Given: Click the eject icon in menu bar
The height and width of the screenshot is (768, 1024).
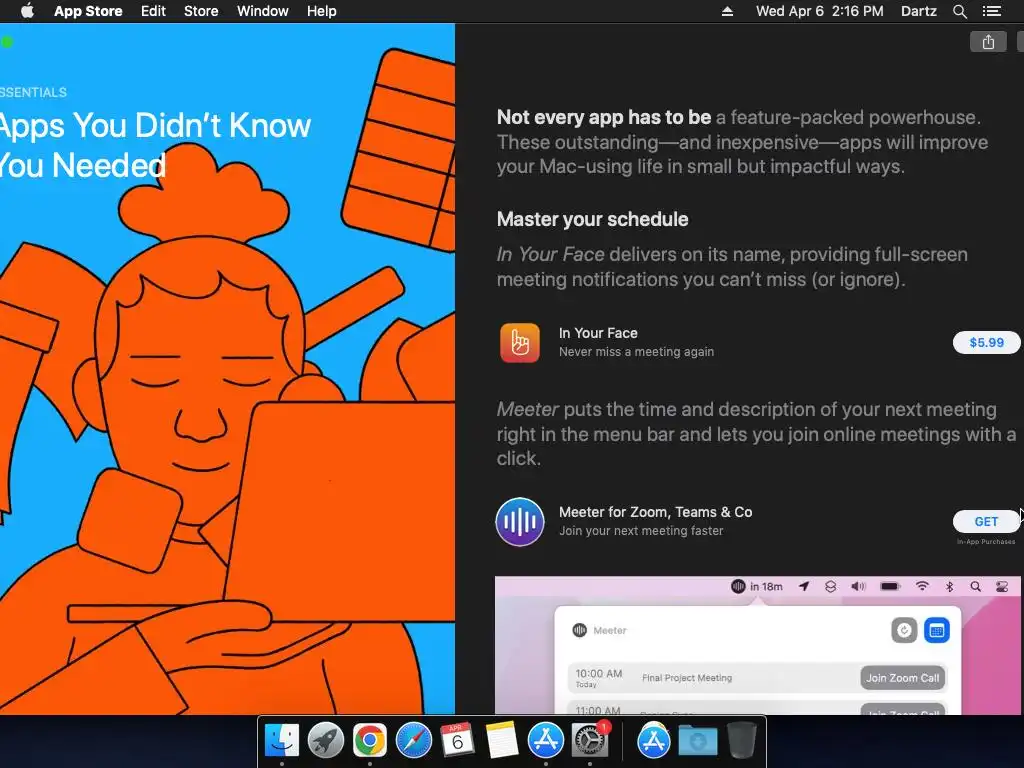Looking at the screenshot, I should pos(727,11).
